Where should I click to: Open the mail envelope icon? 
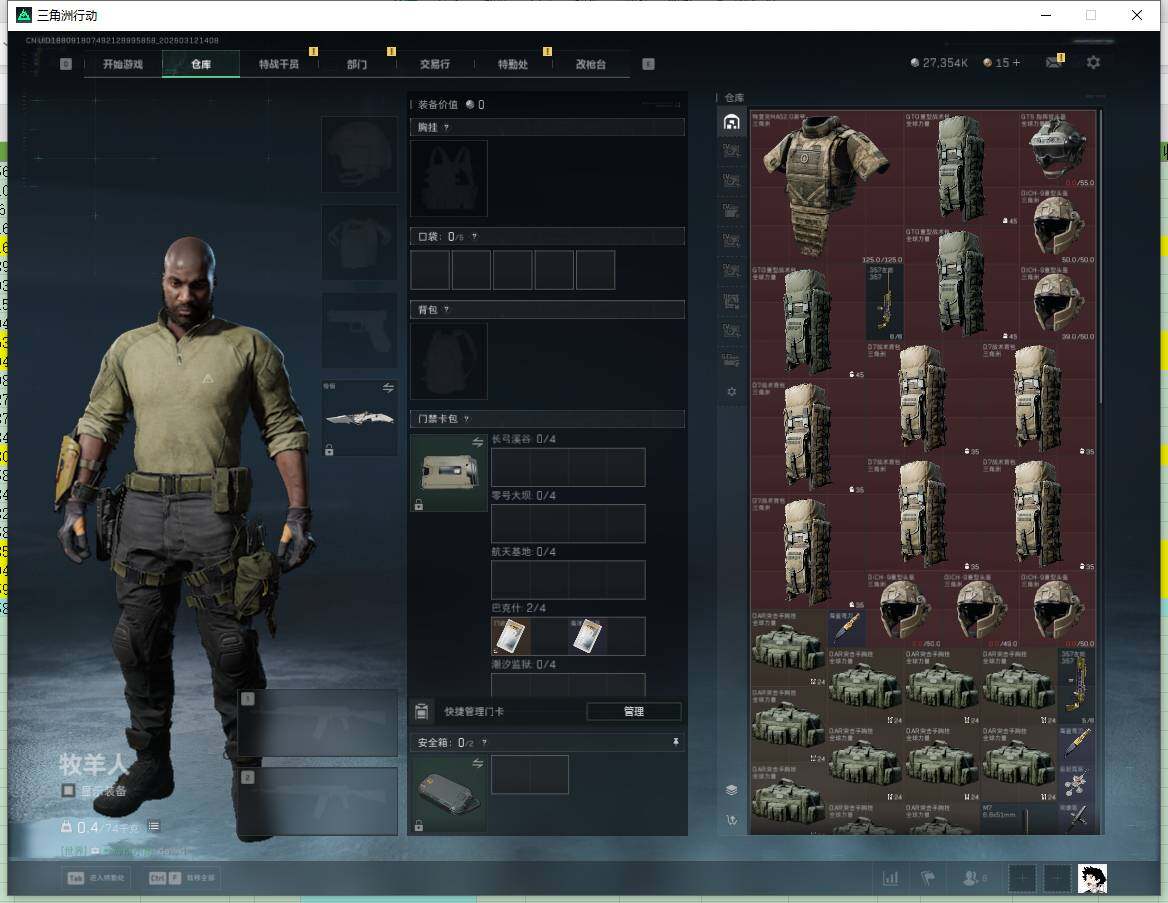1053,63
